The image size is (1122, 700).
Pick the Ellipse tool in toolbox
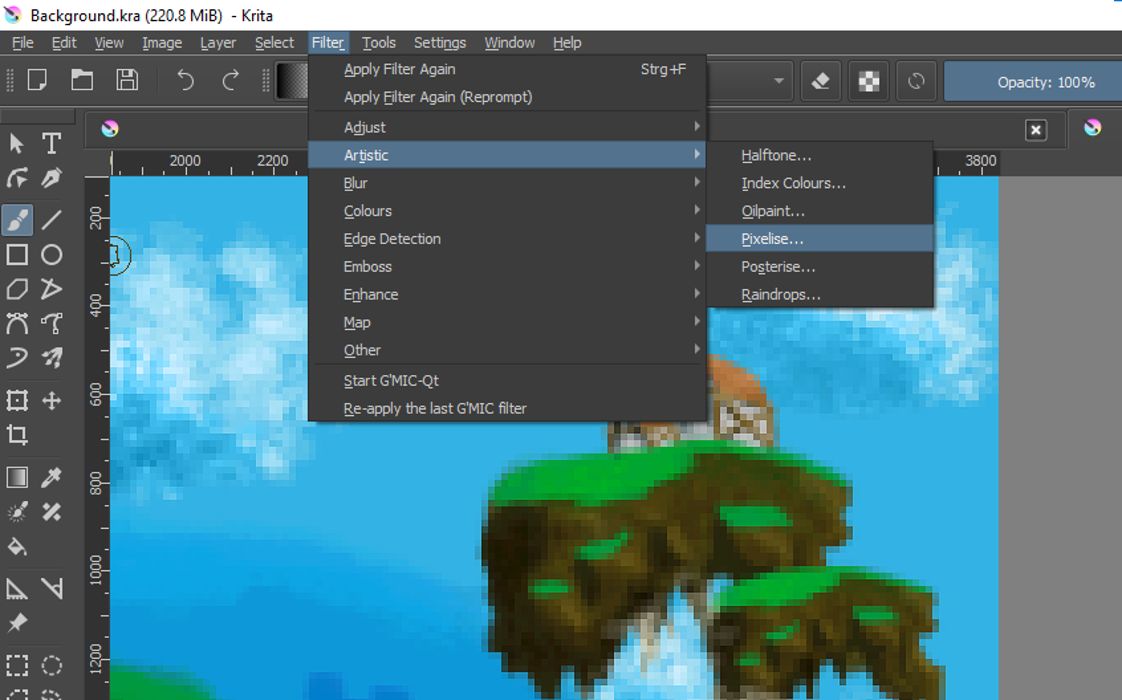[52, 255]
